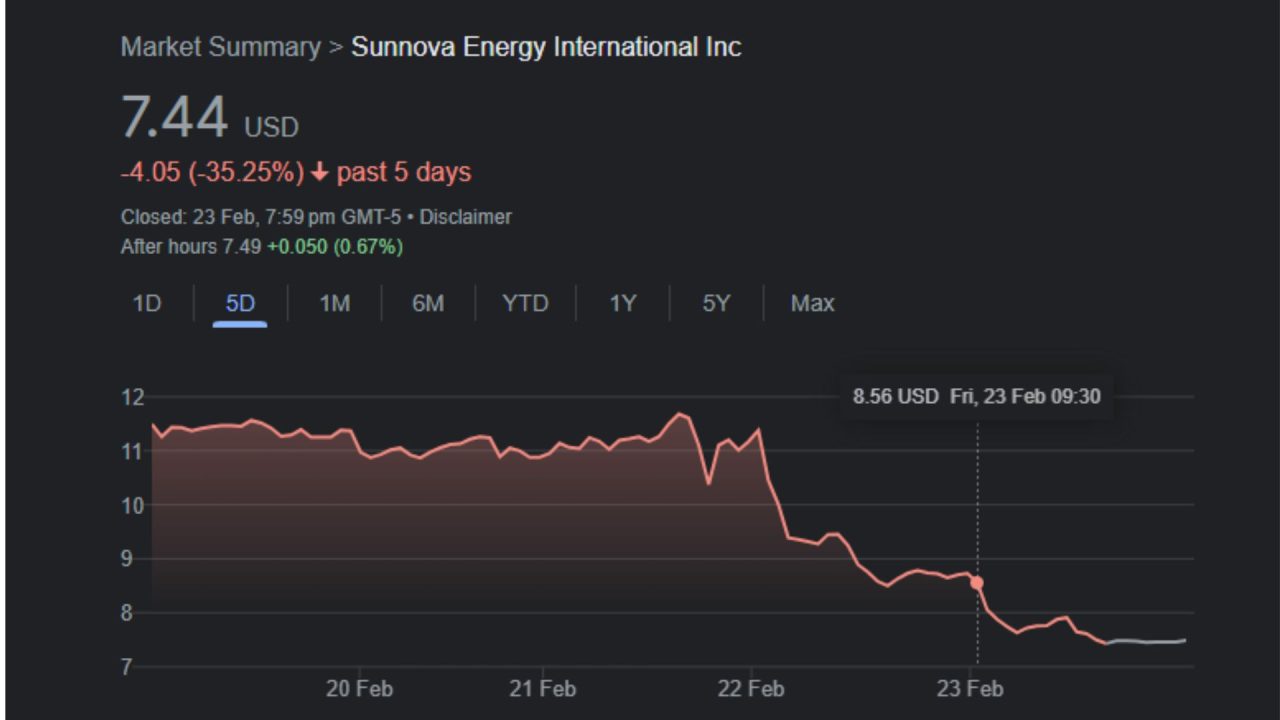
Task: Select the 1D time range tab
Action: (x=147, y=303)
